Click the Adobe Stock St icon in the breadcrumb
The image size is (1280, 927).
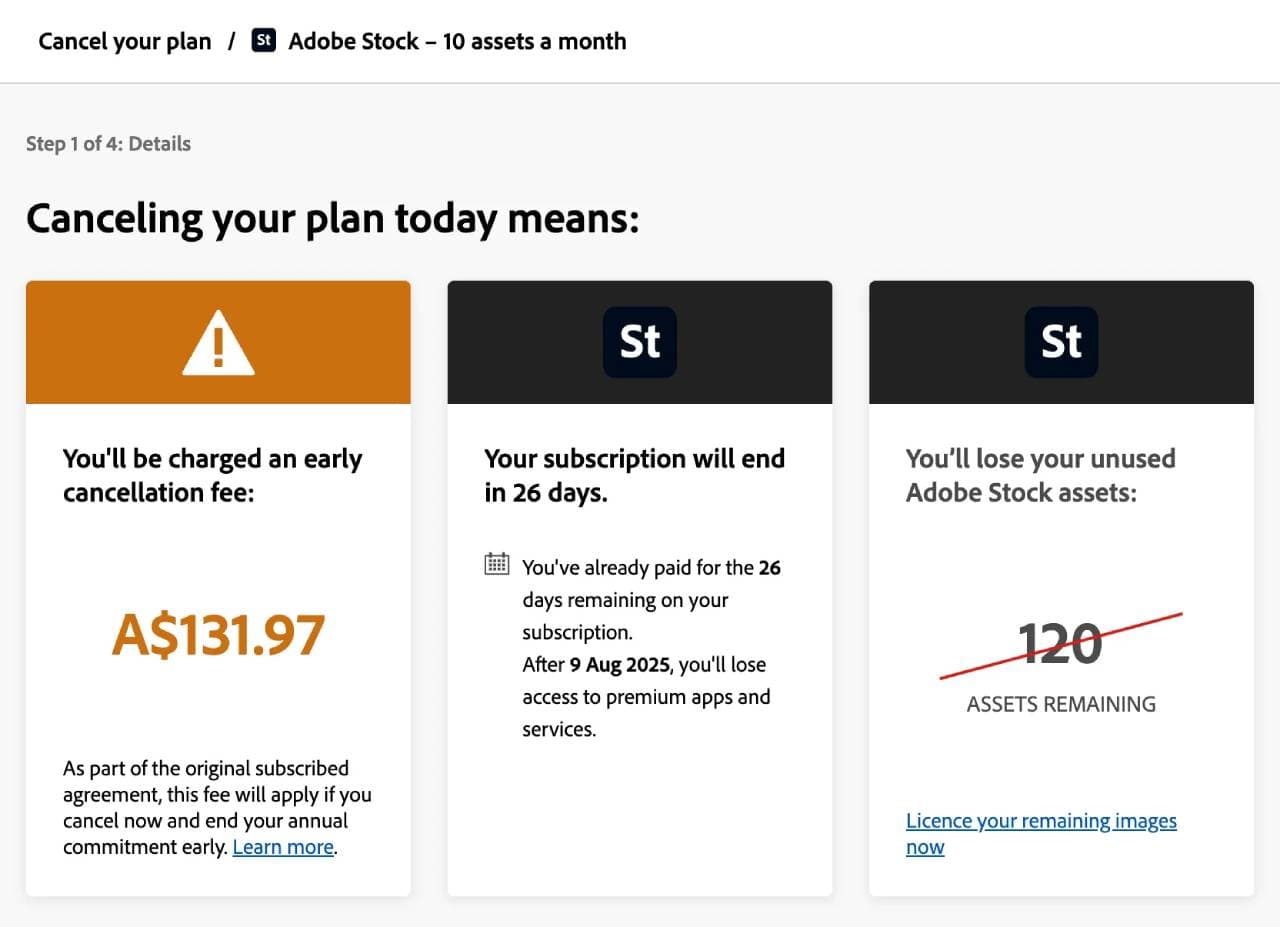pos(263,41)
